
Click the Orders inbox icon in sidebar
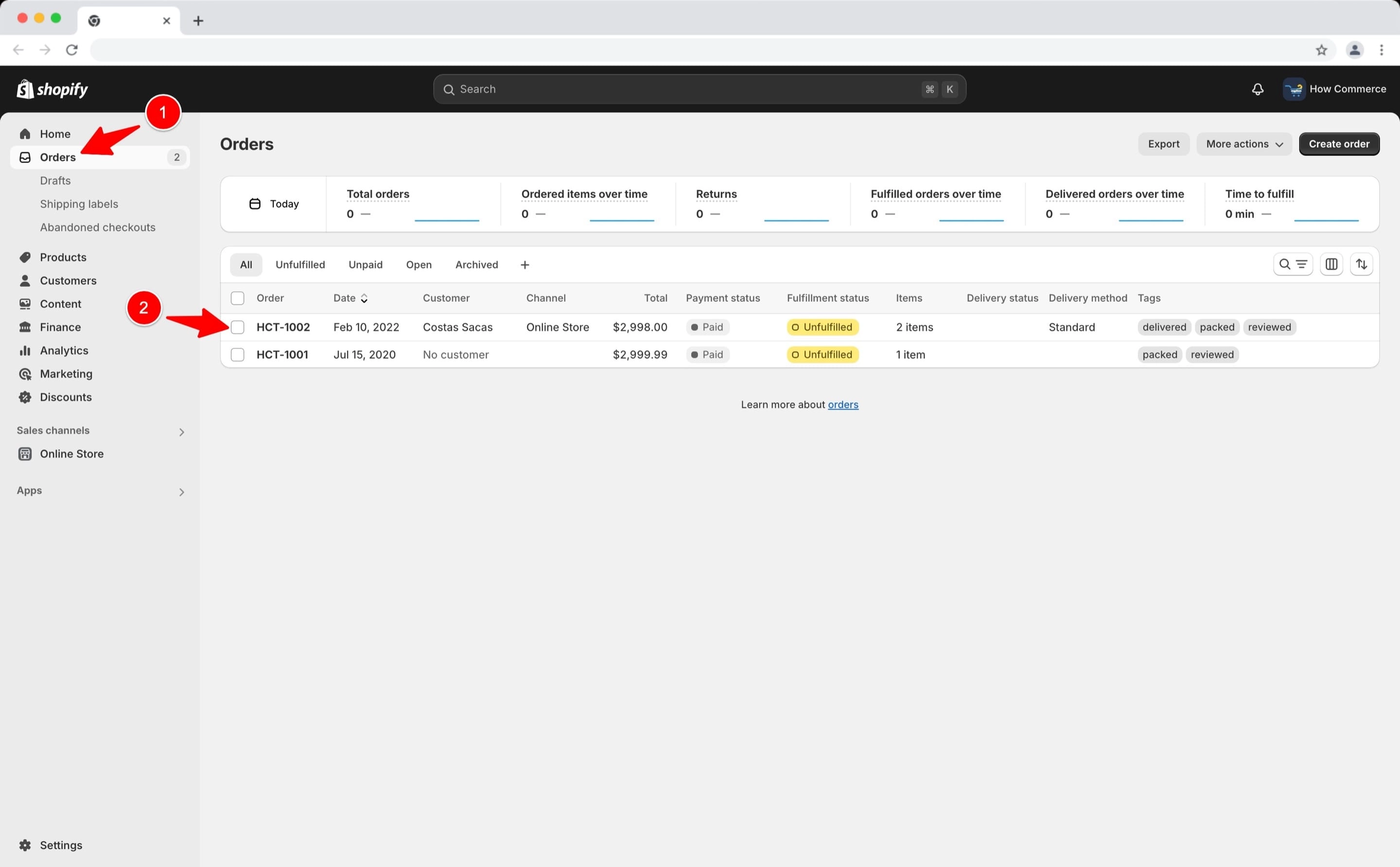tap(25, 157)
